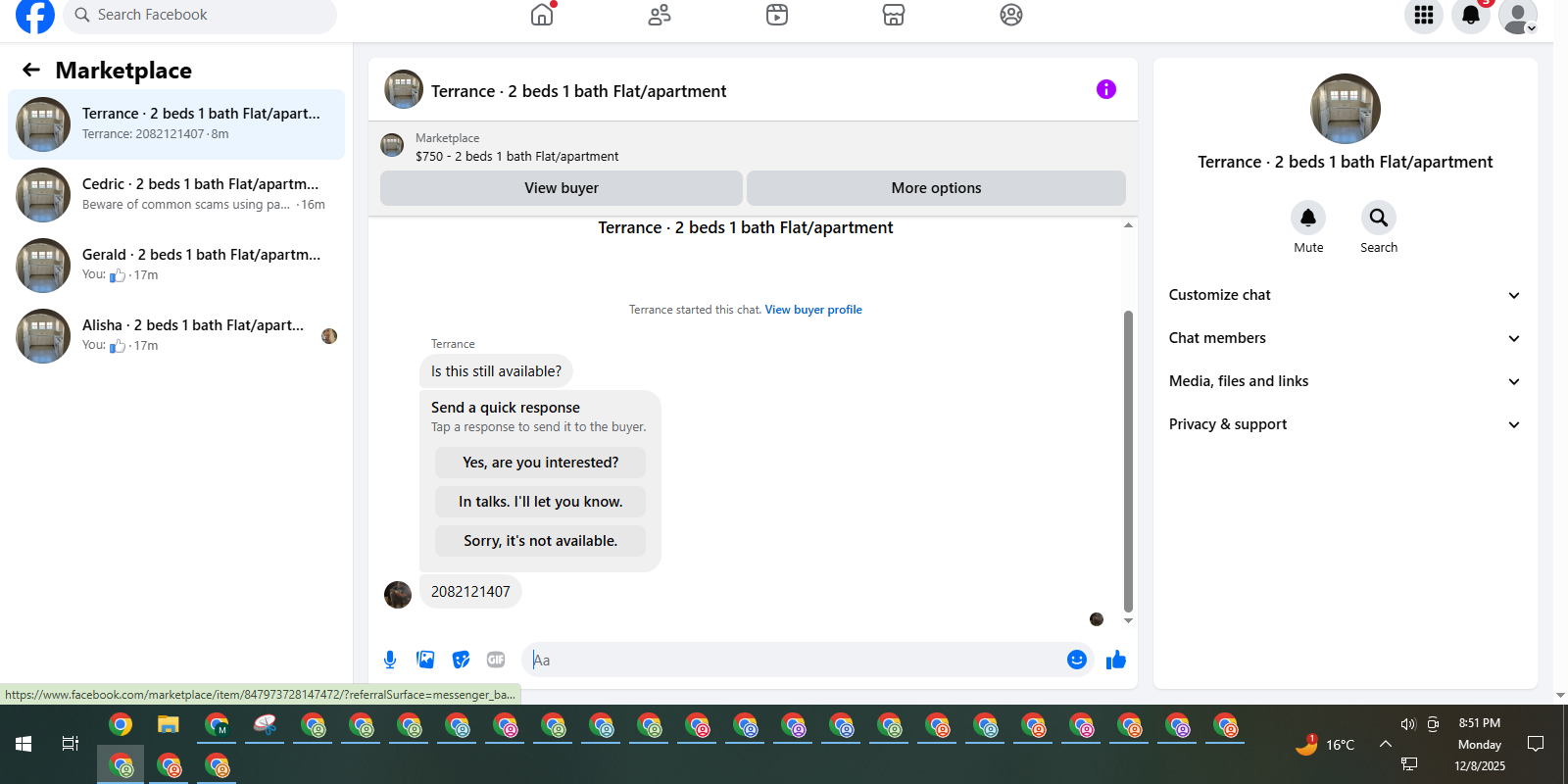Show hidden system tray icons

click(x=1386, y=744)
